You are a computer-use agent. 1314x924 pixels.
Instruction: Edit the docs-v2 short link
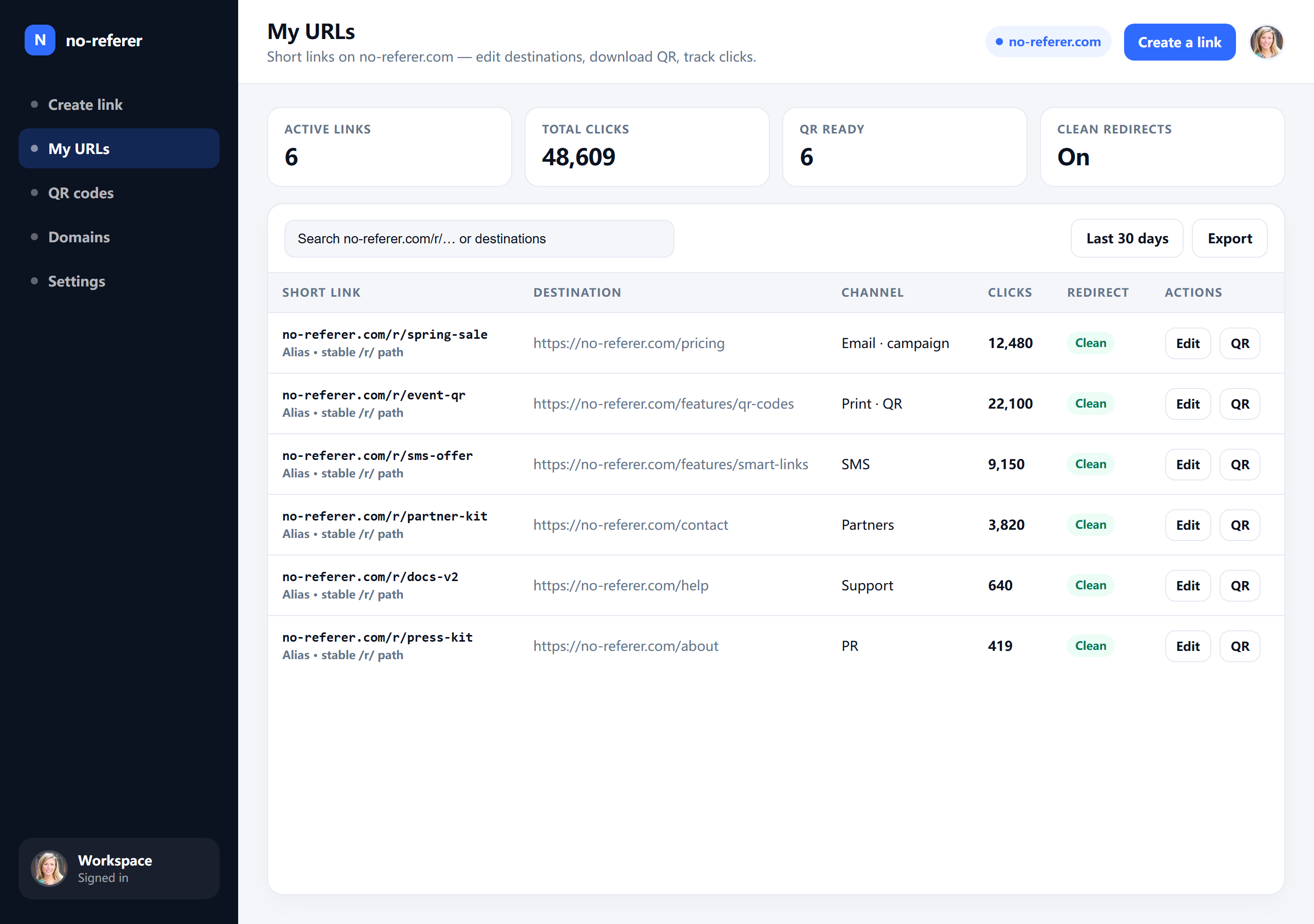coord(1188,586)
